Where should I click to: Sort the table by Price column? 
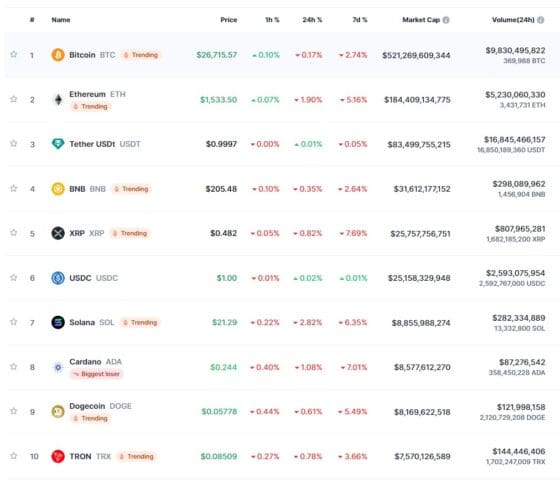coord(229,20)
